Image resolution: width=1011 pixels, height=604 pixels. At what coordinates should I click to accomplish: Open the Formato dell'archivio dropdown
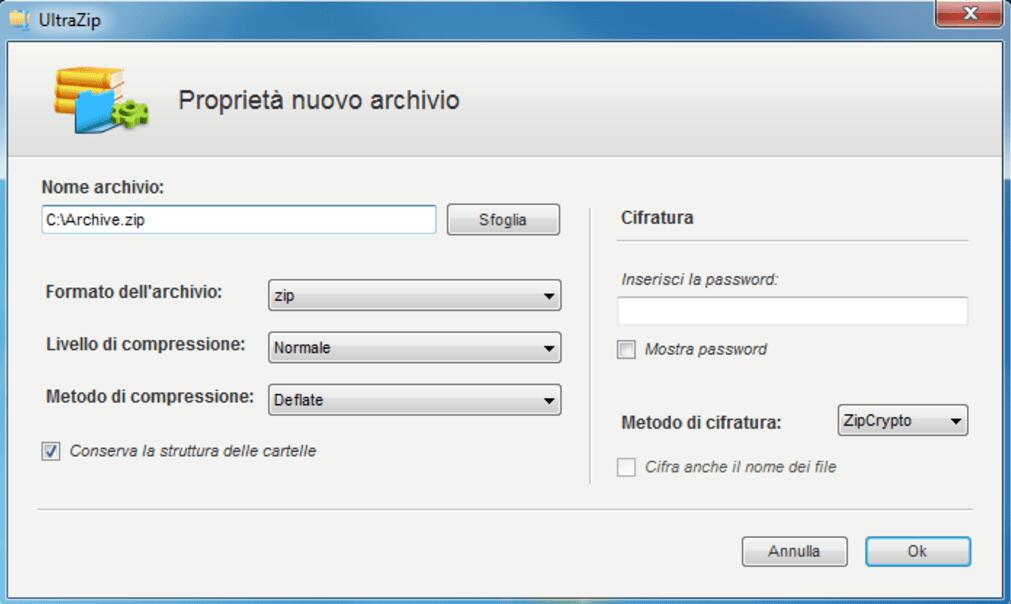(x=415, y=296)
